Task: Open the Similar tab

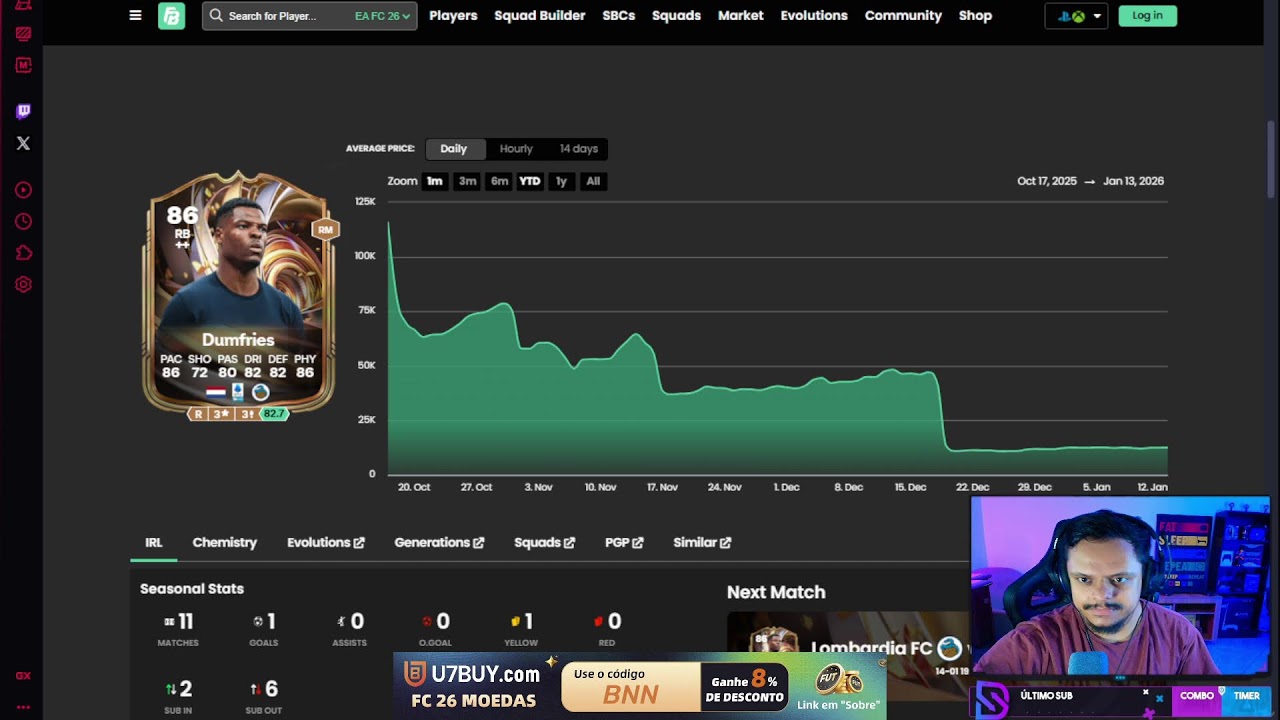Action: (x=702, y=543)
